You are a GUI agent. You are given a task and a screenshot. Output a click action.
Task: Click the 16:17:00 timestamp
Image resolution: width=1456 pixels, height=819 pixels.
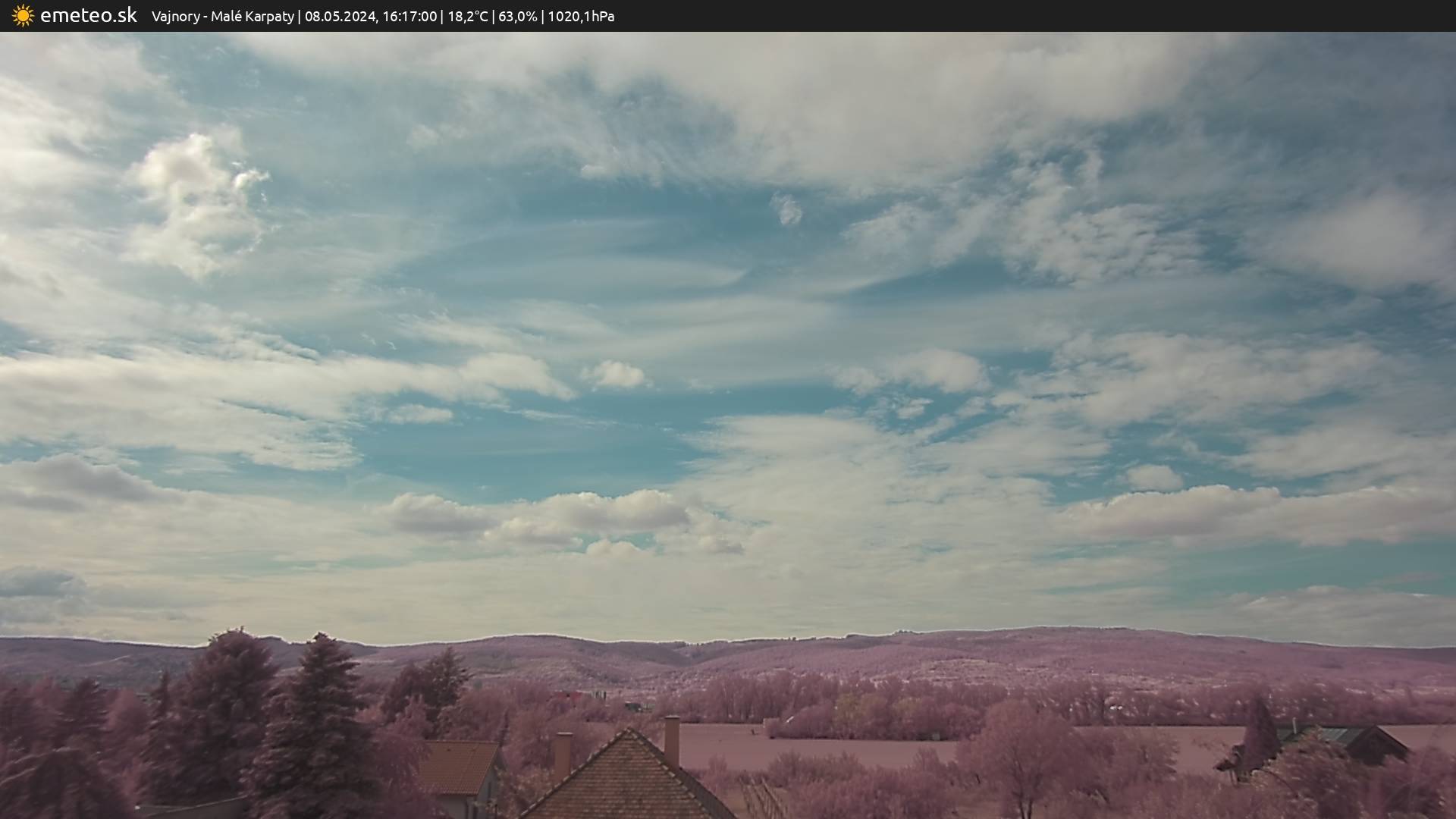409,16
